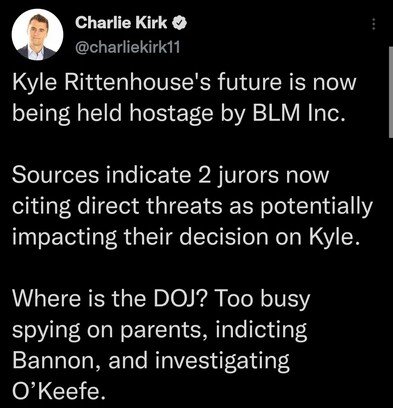393x408 pixels.
Task: Open the three-dot more options menu
Action: click(x=374, y=24)
